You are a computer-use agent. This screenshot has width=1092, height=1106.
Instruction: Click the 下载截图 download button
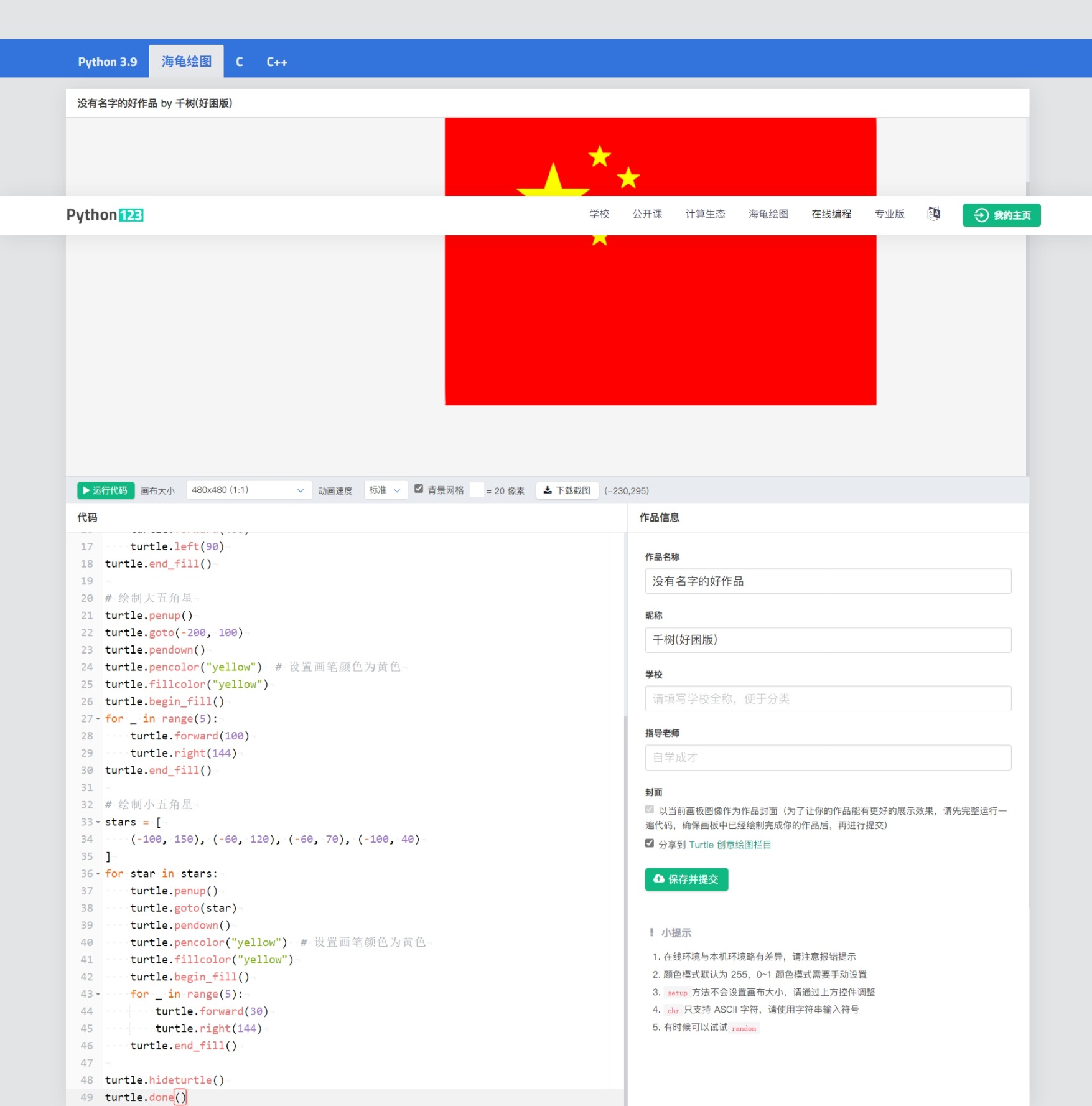click(567, 490)
